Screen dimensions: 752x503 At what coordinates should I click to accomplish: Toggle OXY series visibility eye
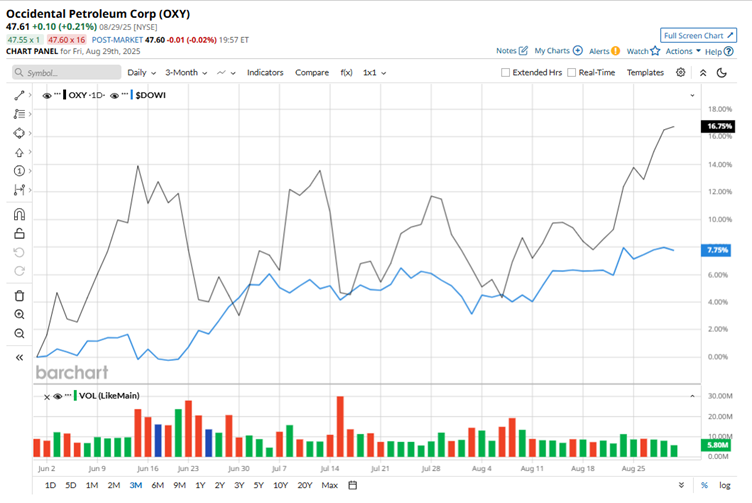tap(47, 95)
